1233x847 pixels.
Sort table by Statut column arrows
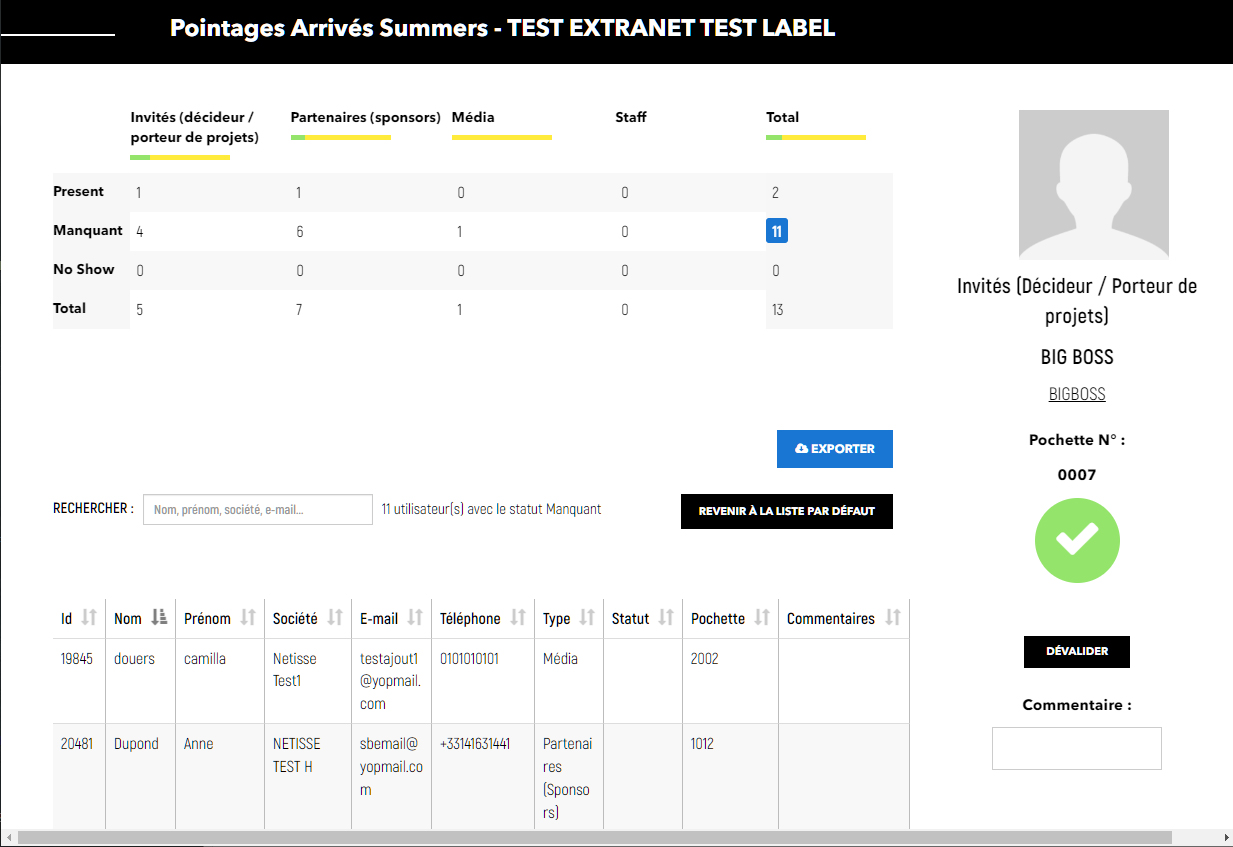pyautogui.click(x=666, y=618)
